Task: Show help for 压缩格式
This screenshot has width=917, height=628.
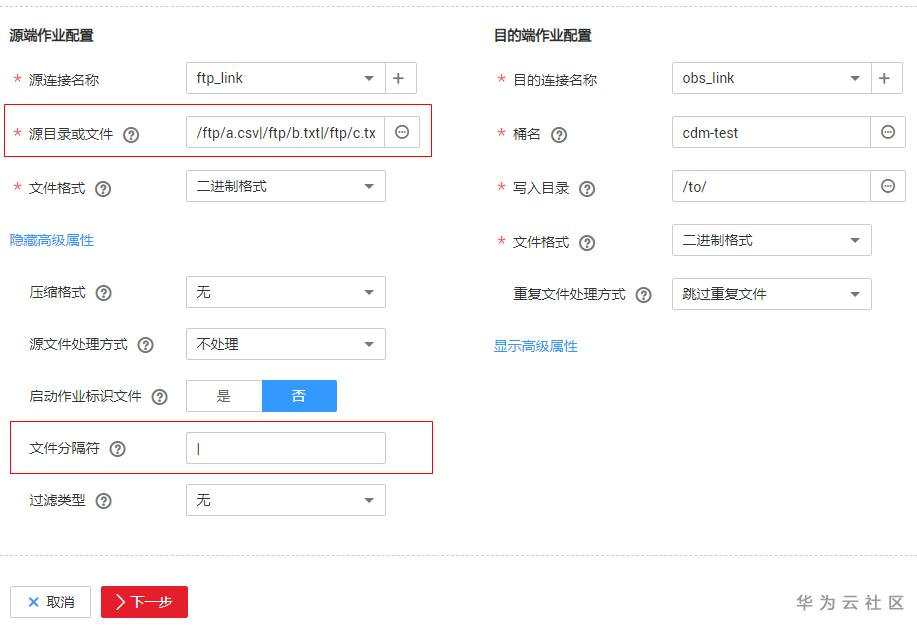Action: (104, 293)
